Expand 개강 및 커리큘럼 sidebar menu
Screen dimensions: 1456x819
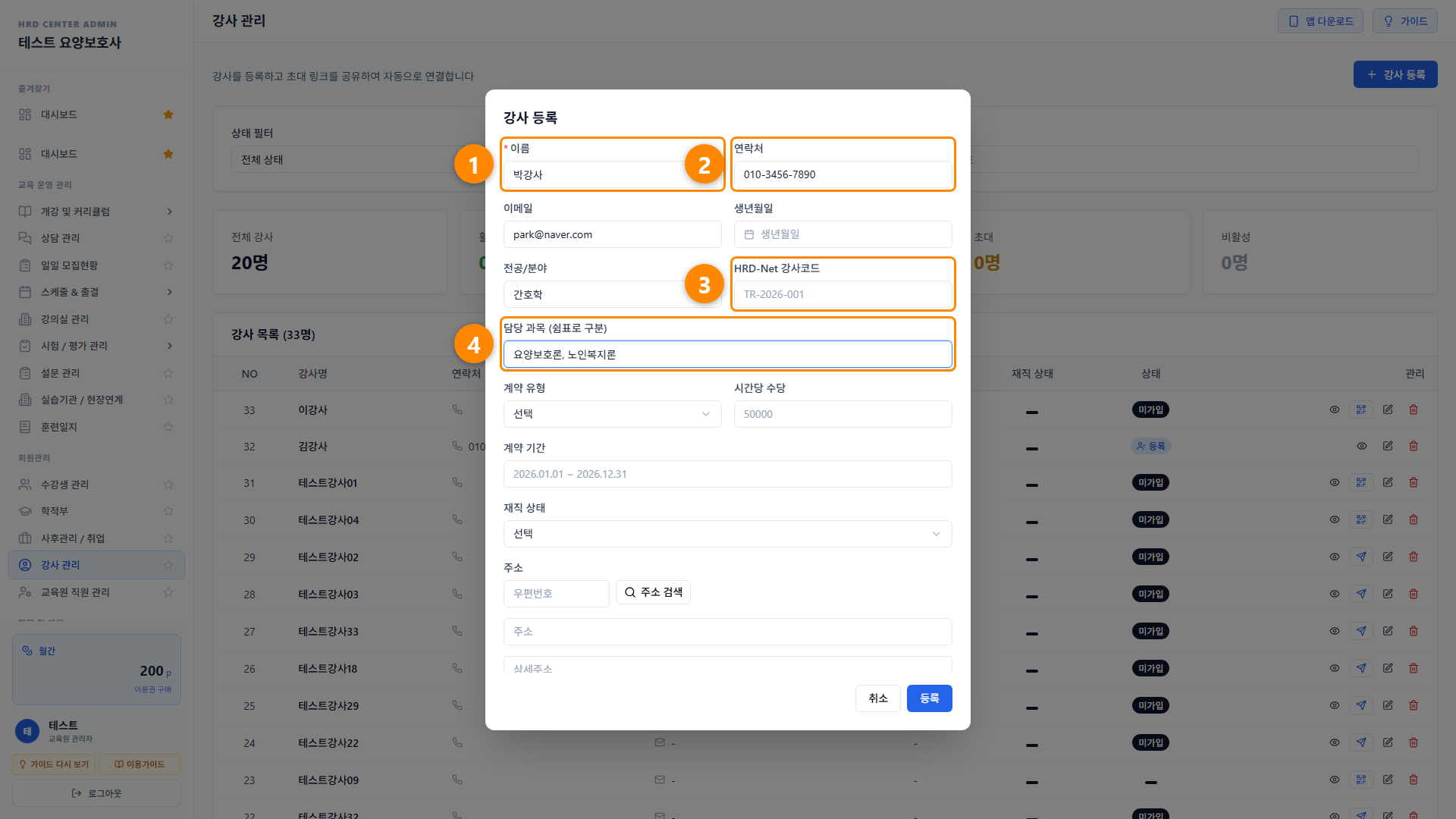pos(96,212)
